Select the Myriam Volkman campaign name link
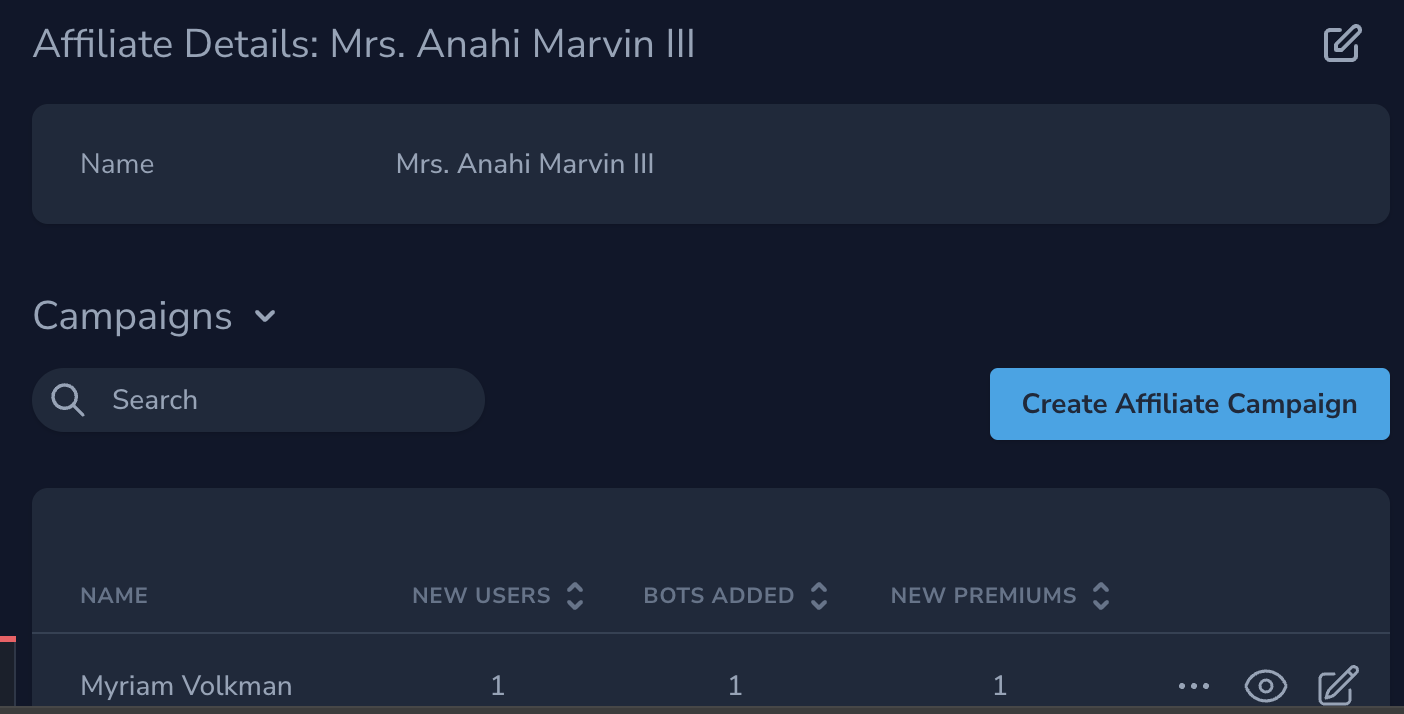Viewport: 1404px width, 714px height. pos(186,686)
